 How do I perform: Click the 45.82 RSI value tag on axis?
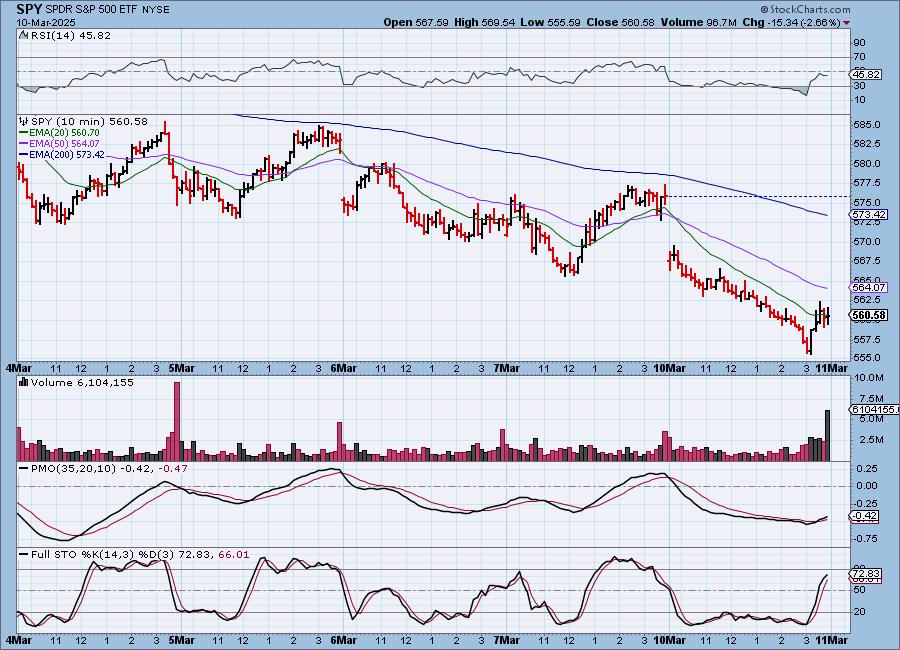click(x=867, y=75)
